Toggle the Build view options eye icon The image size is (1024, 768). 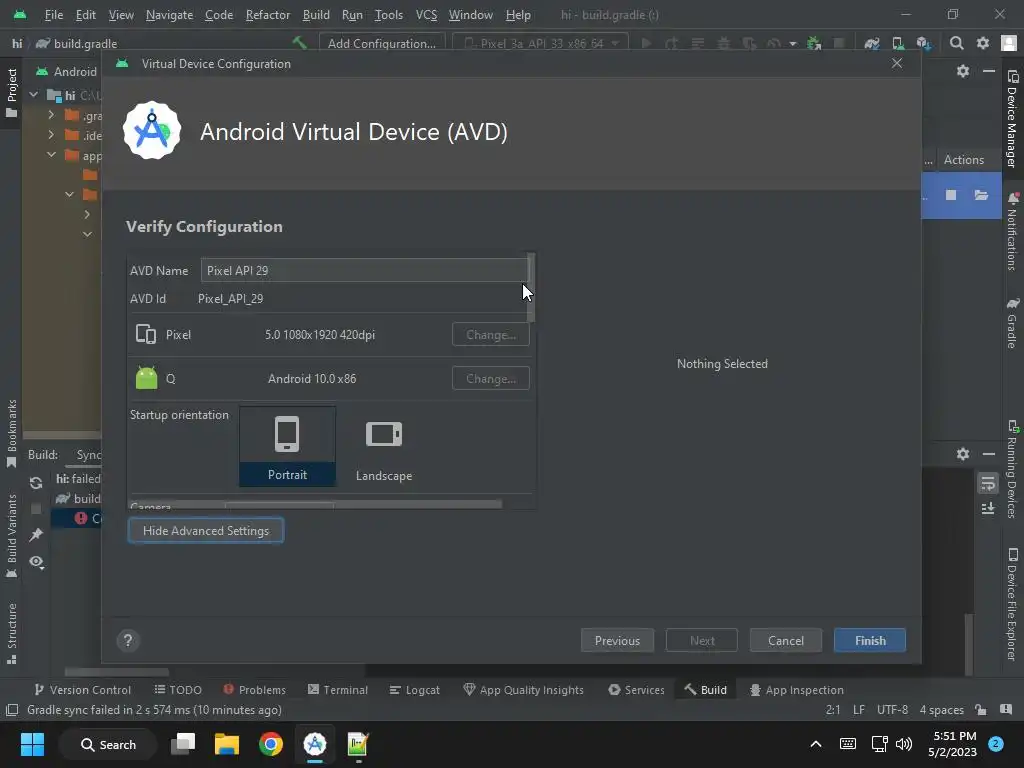(36, 562)
